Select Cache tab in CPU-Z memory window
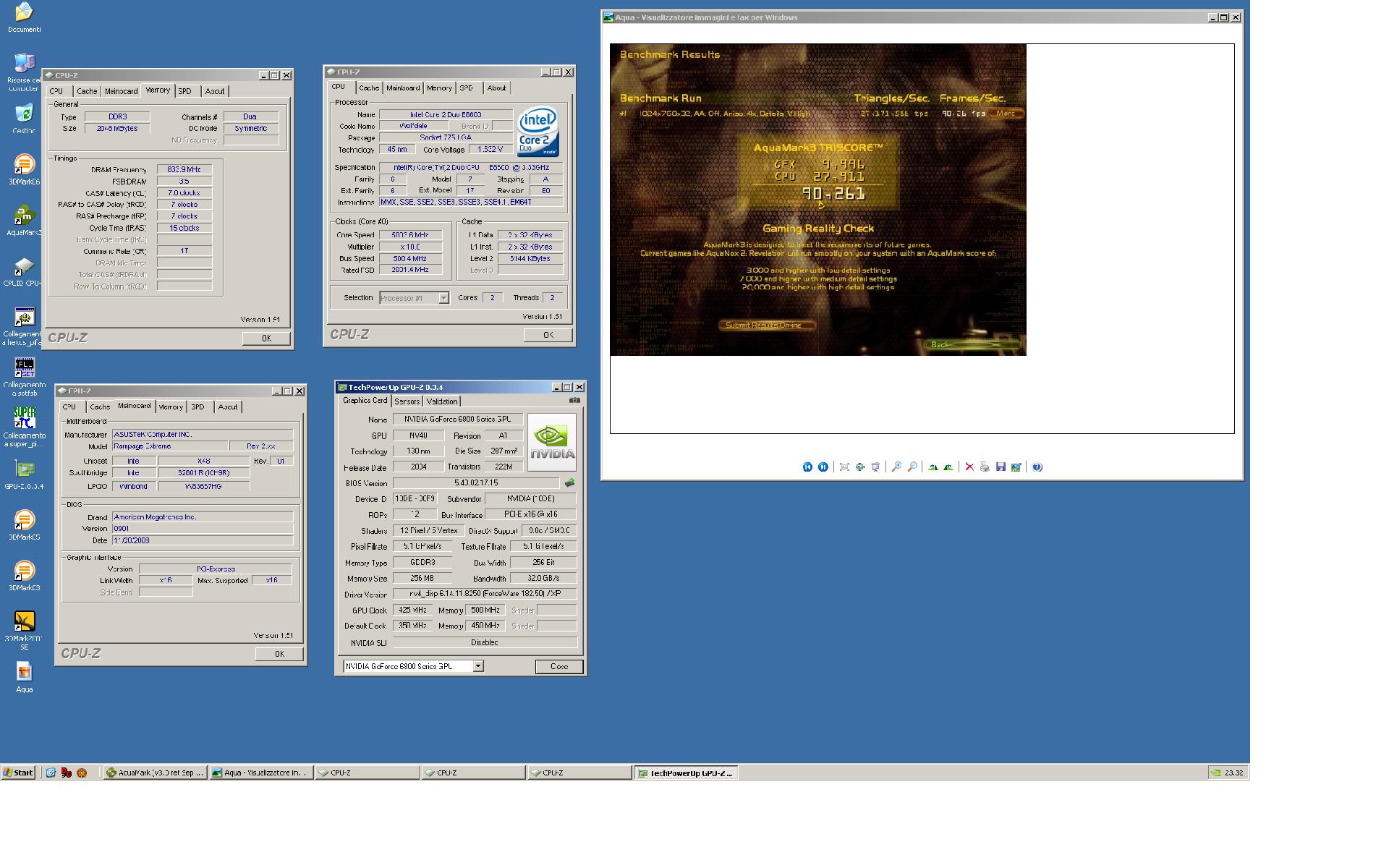Screen dimensions: 1389x868 tap(87, 91)
